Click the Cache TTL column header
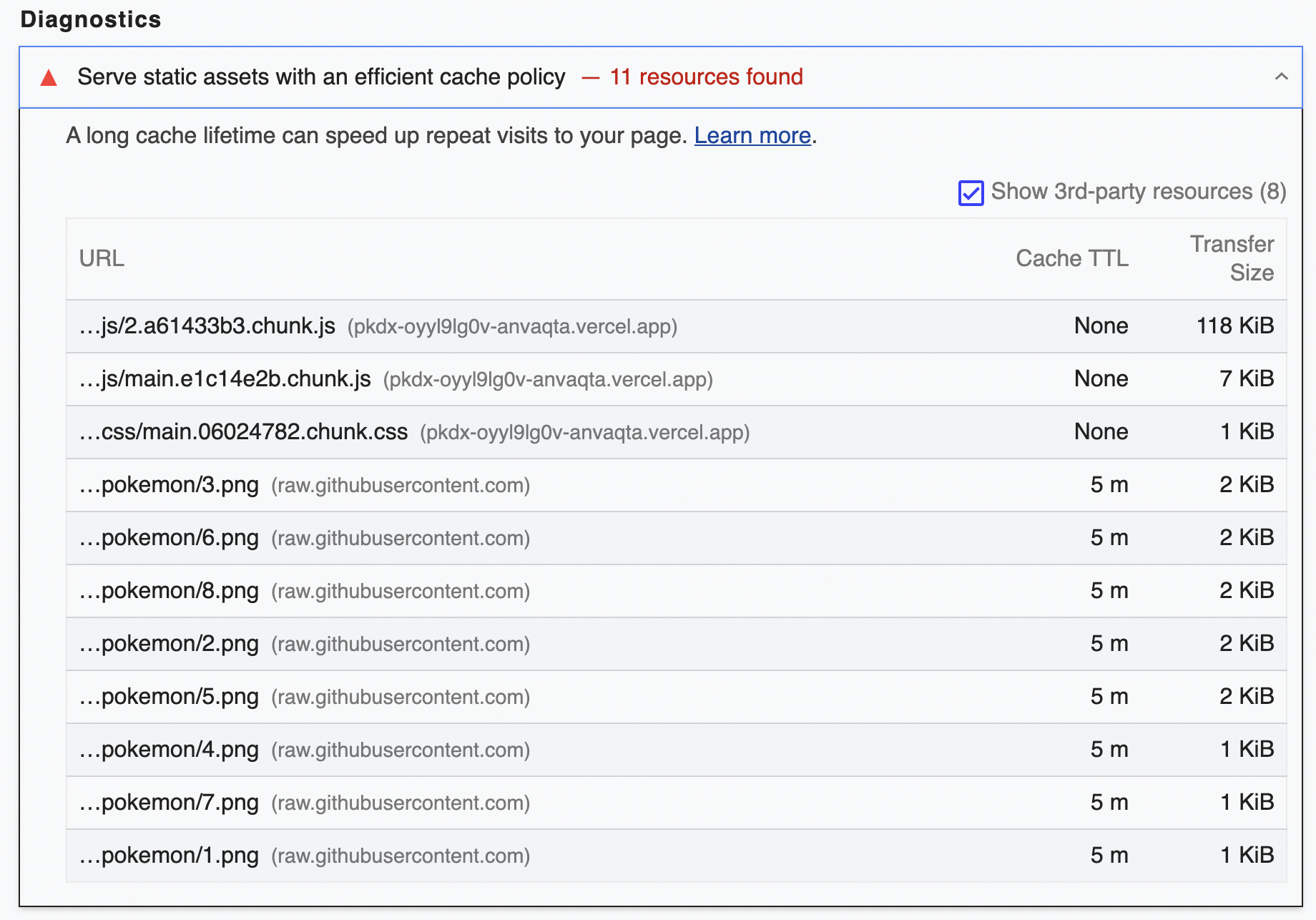 click(1071, 258)
